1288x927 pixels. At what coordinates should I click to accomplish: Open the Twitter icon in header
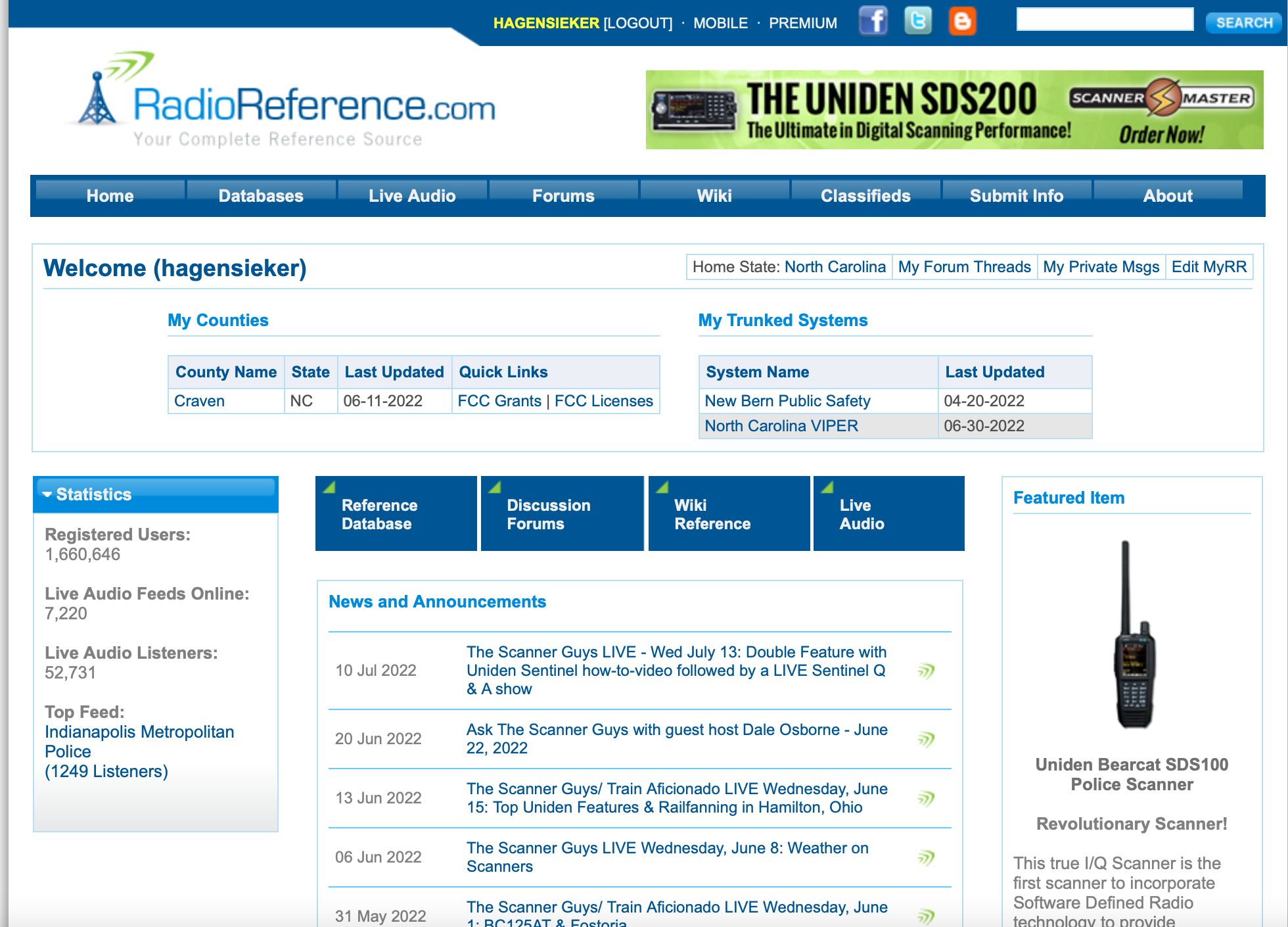(x=918, y=21)
